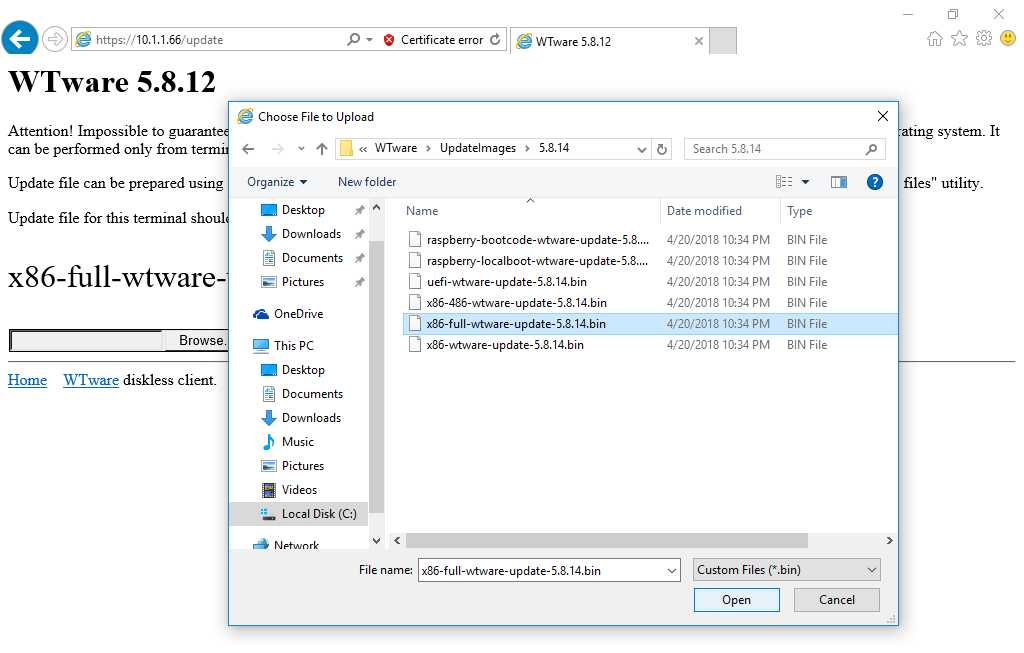Click the browser back arrow button
Screen dimensions: 1024x653
click(x=19, y=40)
